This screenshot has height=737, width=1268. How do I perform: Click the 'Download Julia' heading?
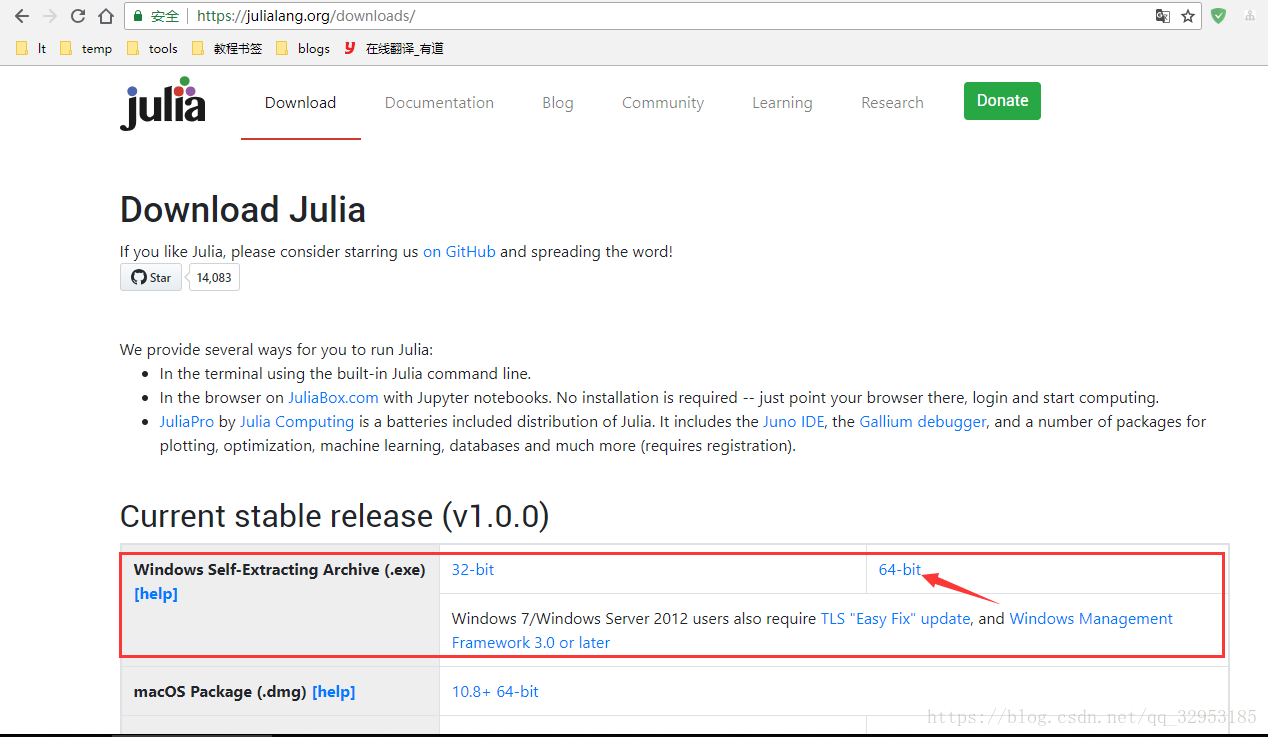pyautogui.click(x=243, y=210)
